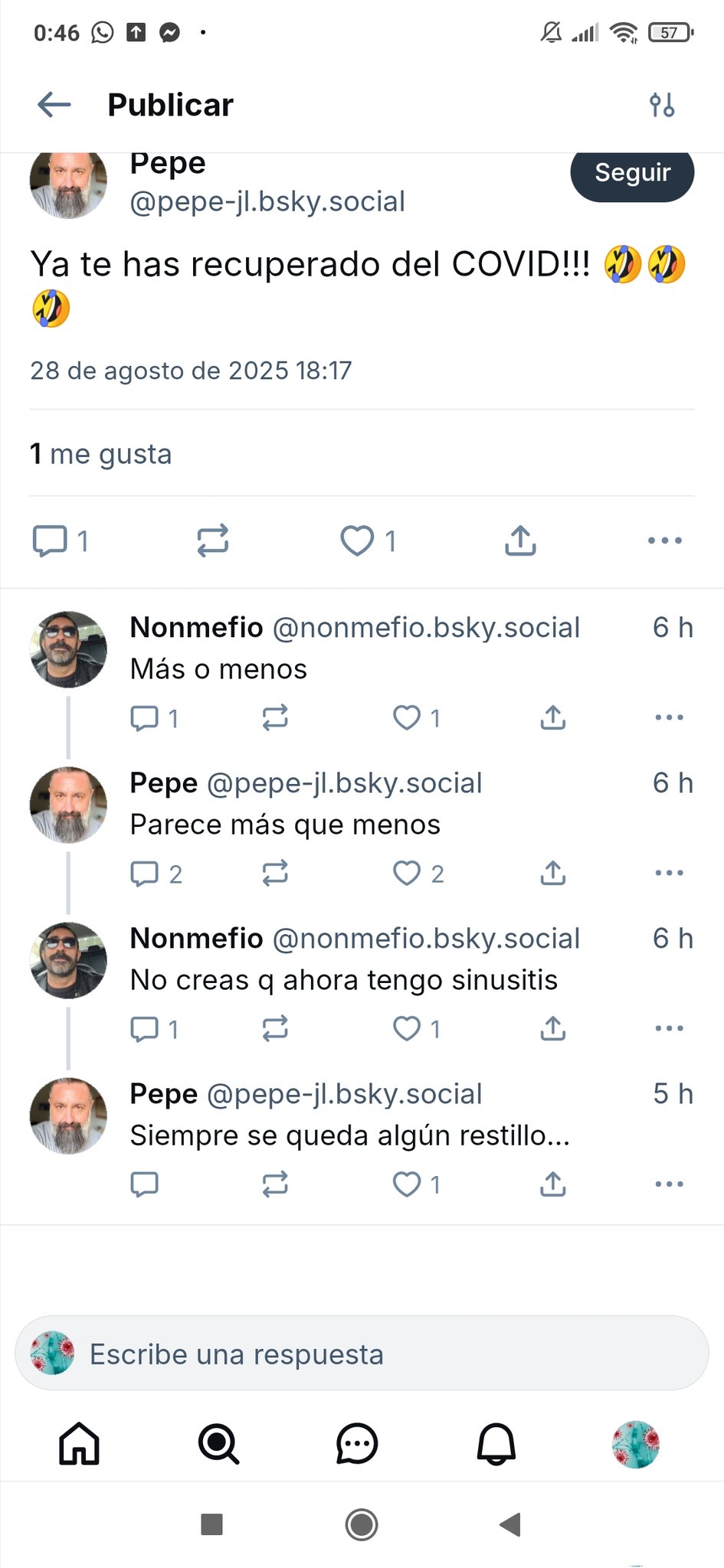
Task: Like "No creas q ahora tengo sinusitis"
Action: (407, 1028)
